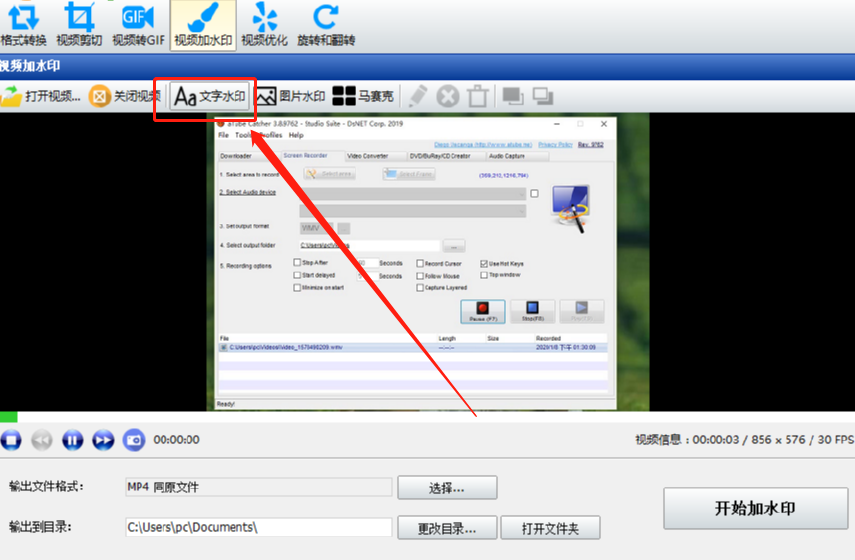Select the 视频加水印 watermark tool
This screenshot has width=855, height=560.
[x=203, y=25]
